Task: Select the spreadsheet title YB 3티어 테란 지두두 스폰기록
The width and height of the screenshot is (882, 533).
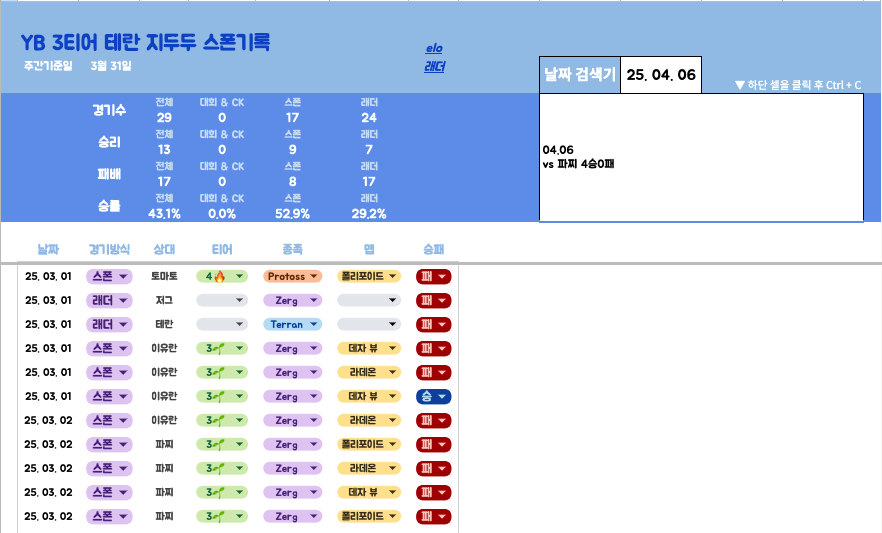Action: pyautogui.click(x=146, y=43)
